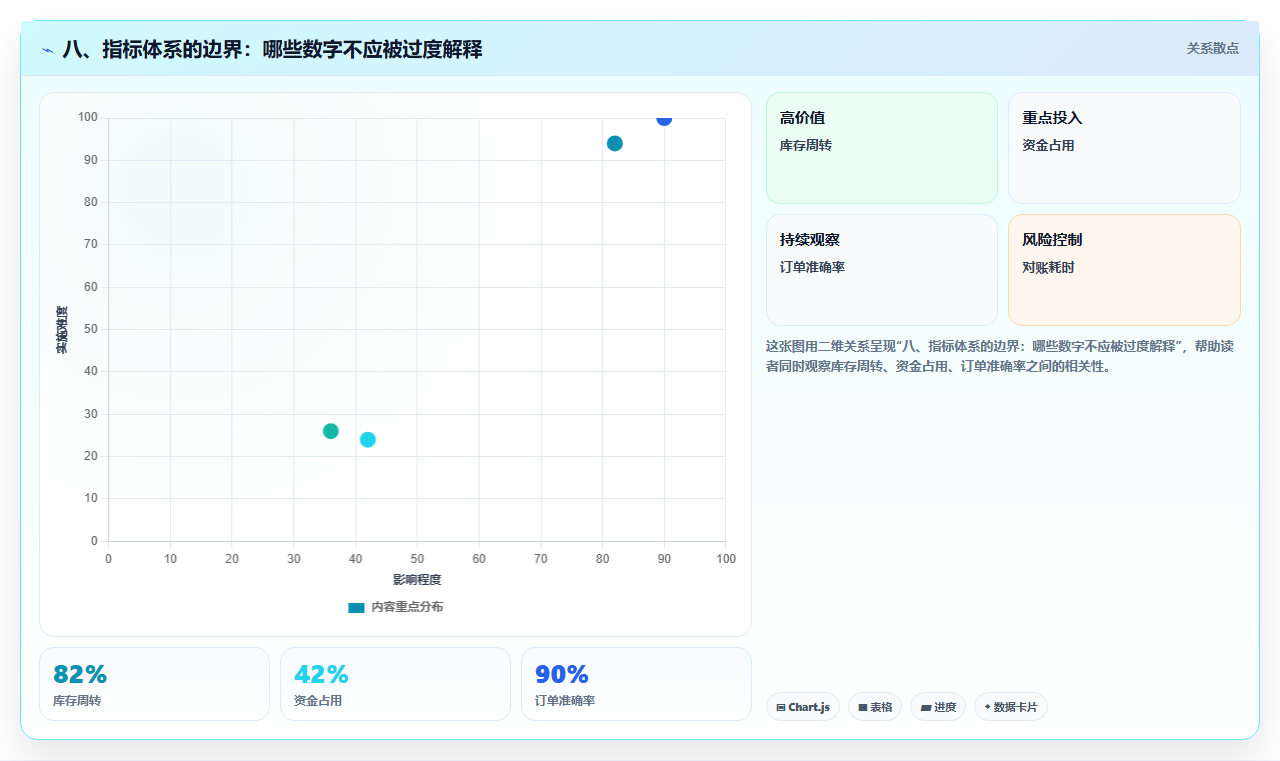Viewport: 1280px width, 761px height.
Task: Open the 重点投入 quadrant card
Action: point(1124,148)
